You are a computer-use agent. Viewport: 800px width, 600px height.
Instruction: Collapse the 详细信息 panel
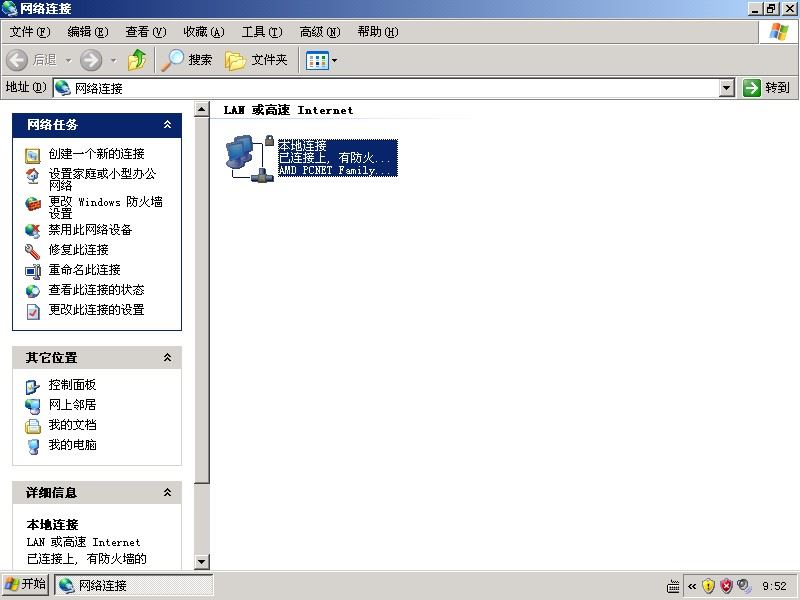point(167,492)
